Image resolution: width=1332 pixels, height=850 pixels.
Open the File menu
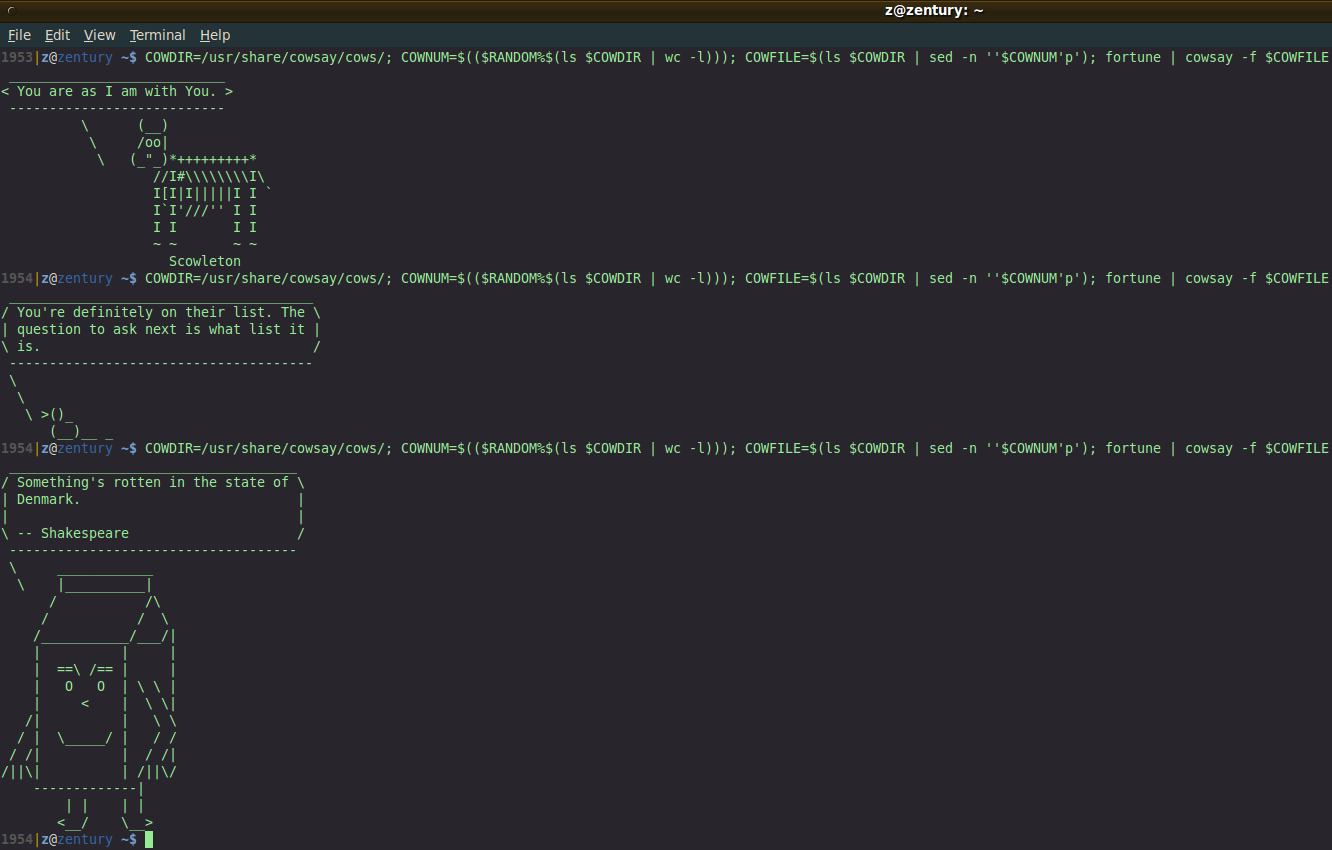(x=19, y=35)
